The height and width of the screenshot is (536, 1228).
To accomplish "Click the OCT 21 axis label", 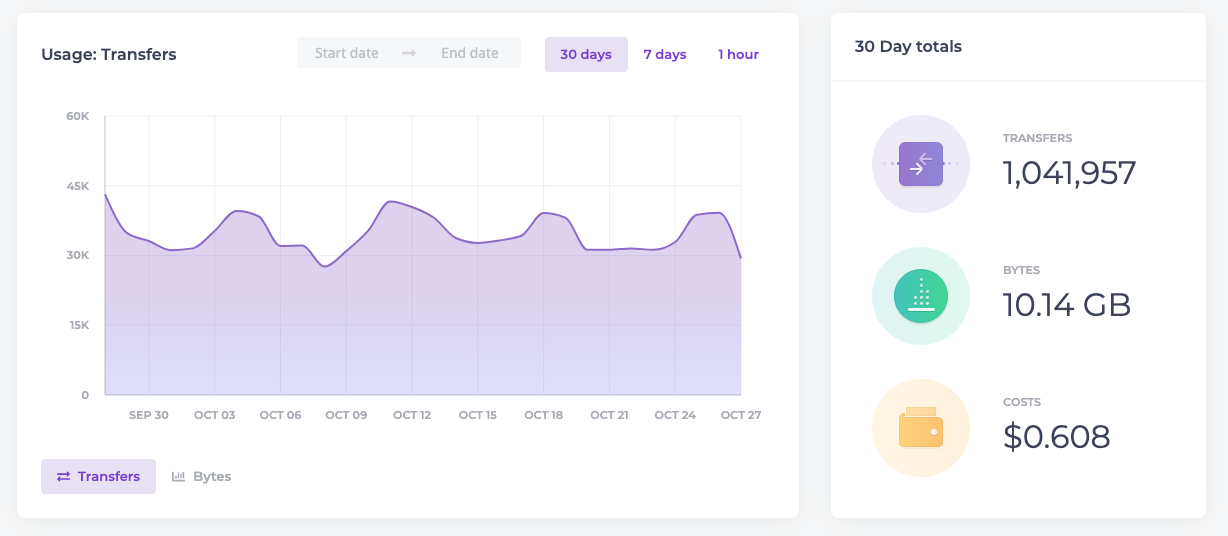I will click(609, 415).
